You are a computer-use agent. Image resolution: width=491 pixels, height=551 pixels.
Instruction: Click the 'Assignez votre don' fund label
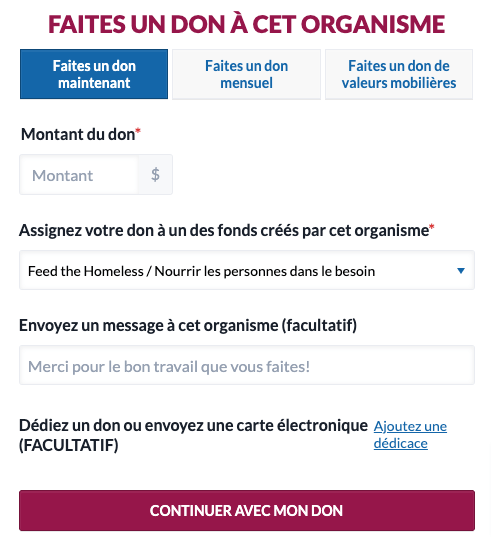[224, 231]
